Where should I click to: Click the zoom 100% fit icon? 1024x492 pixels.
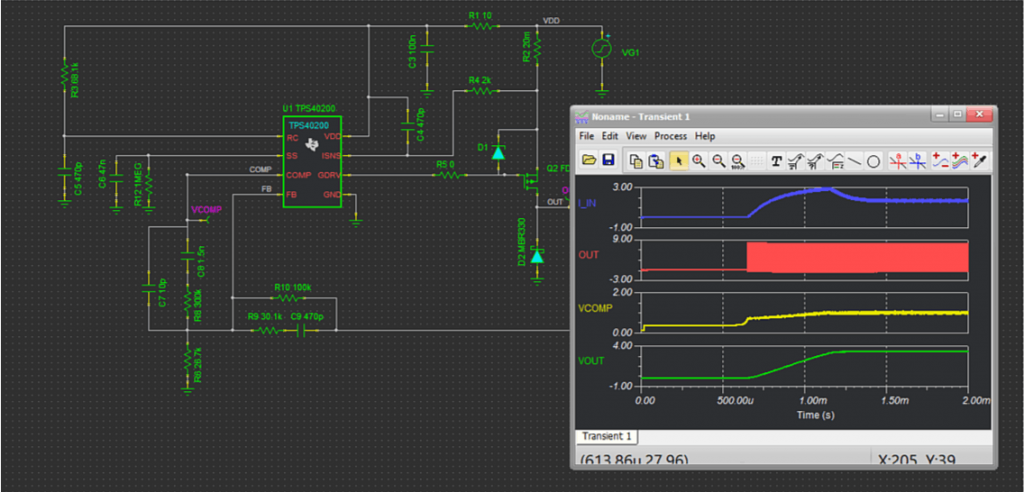[738, 160]
